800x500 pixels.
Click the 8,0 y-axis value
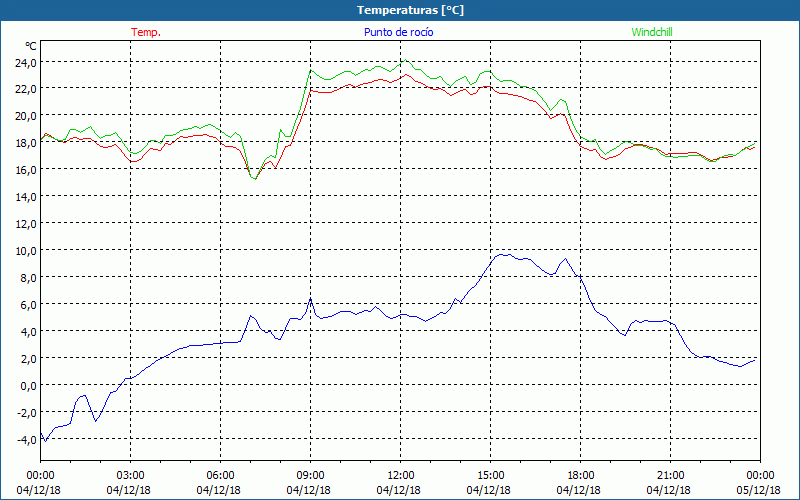[x=29, y=279]
